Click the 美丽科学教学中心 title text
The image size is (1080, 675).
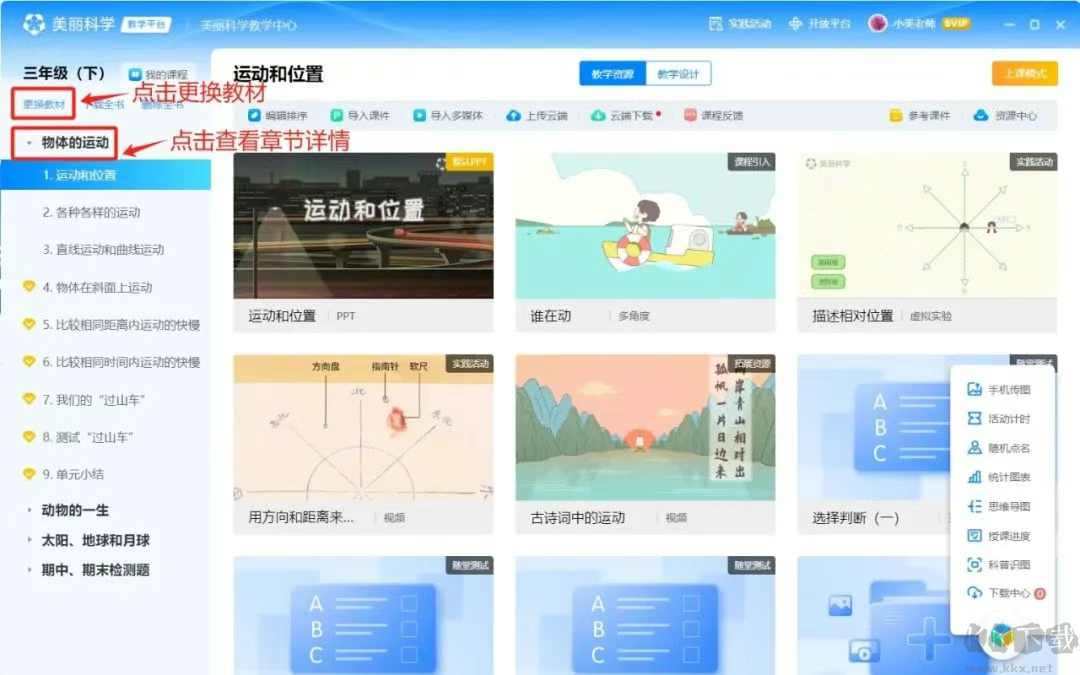[x=249, y=25]
